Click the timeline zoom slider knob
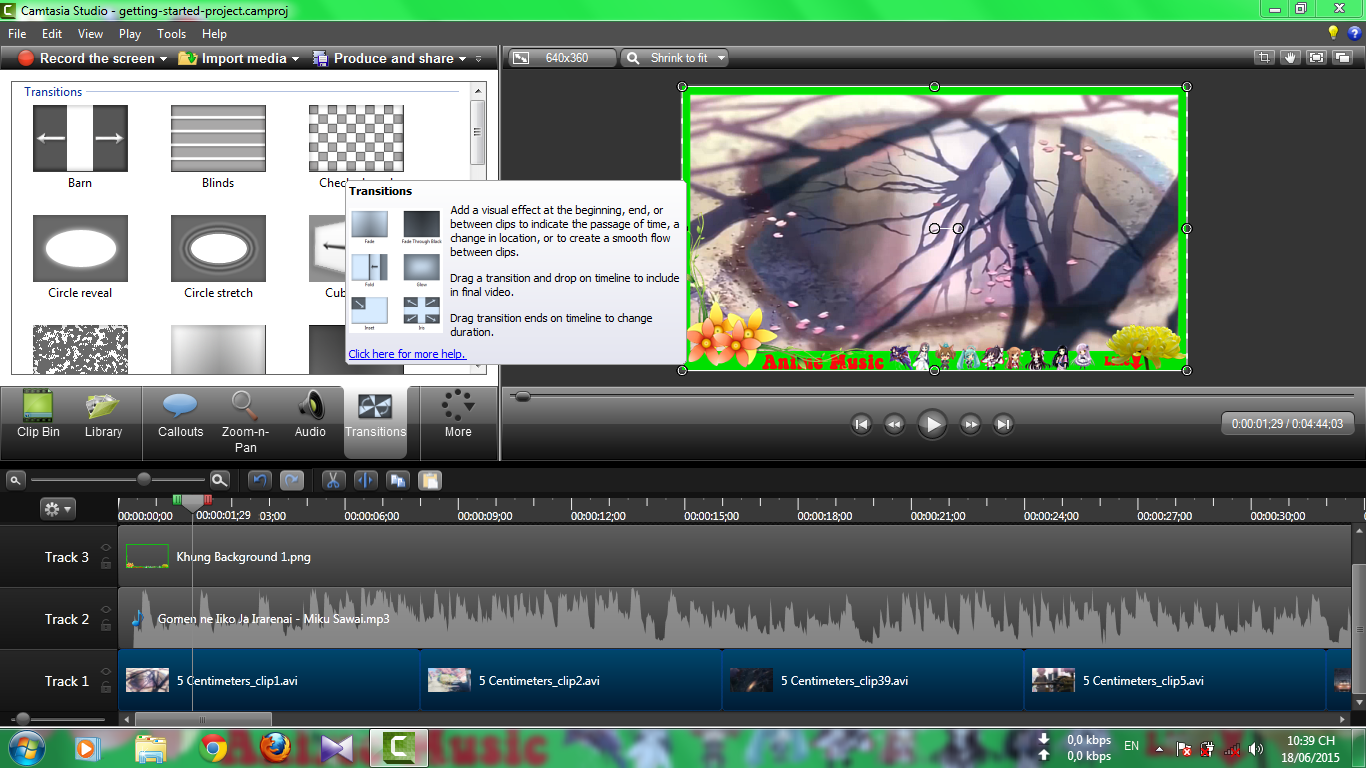Viewport: 1366px width, 768px height. (144, 480)
